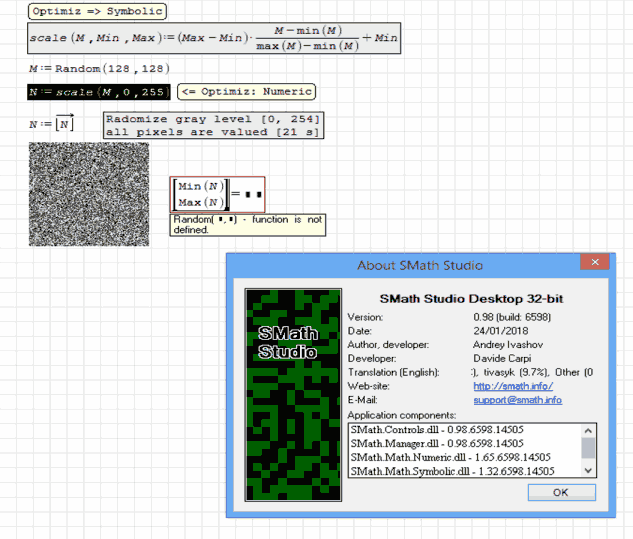Select SMath.Math.Symbolic.dll list entry
The image size is (633, 539).
(449, 470)
